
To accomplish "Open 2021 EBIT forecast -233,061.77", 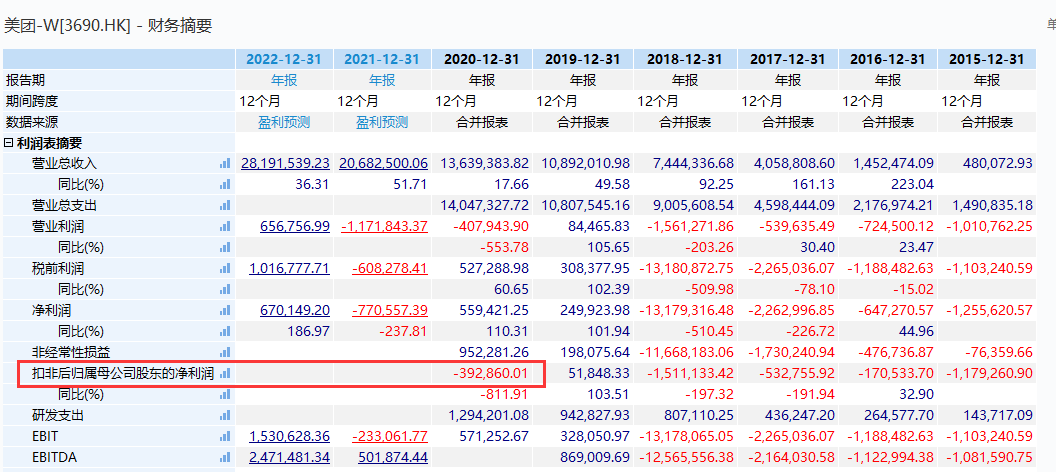I will (390, 436).
